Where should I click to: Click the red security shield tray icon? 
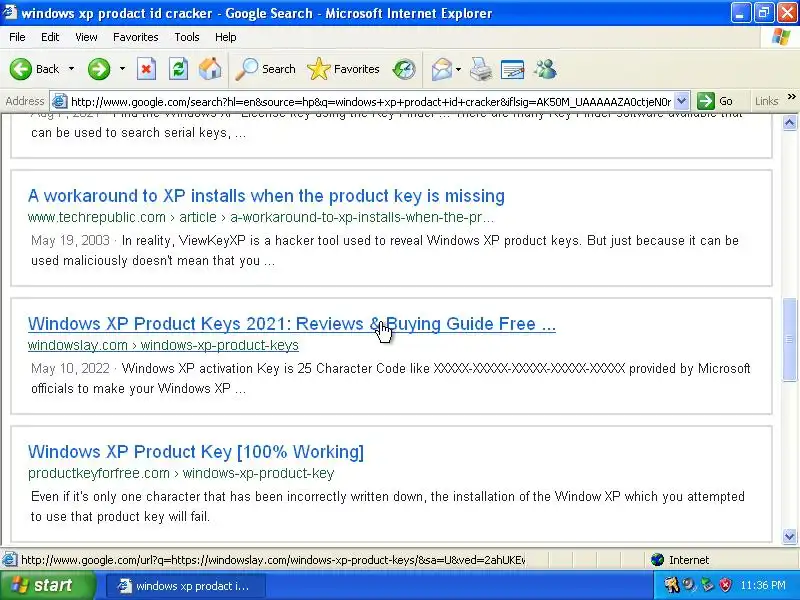pos(725,585)
